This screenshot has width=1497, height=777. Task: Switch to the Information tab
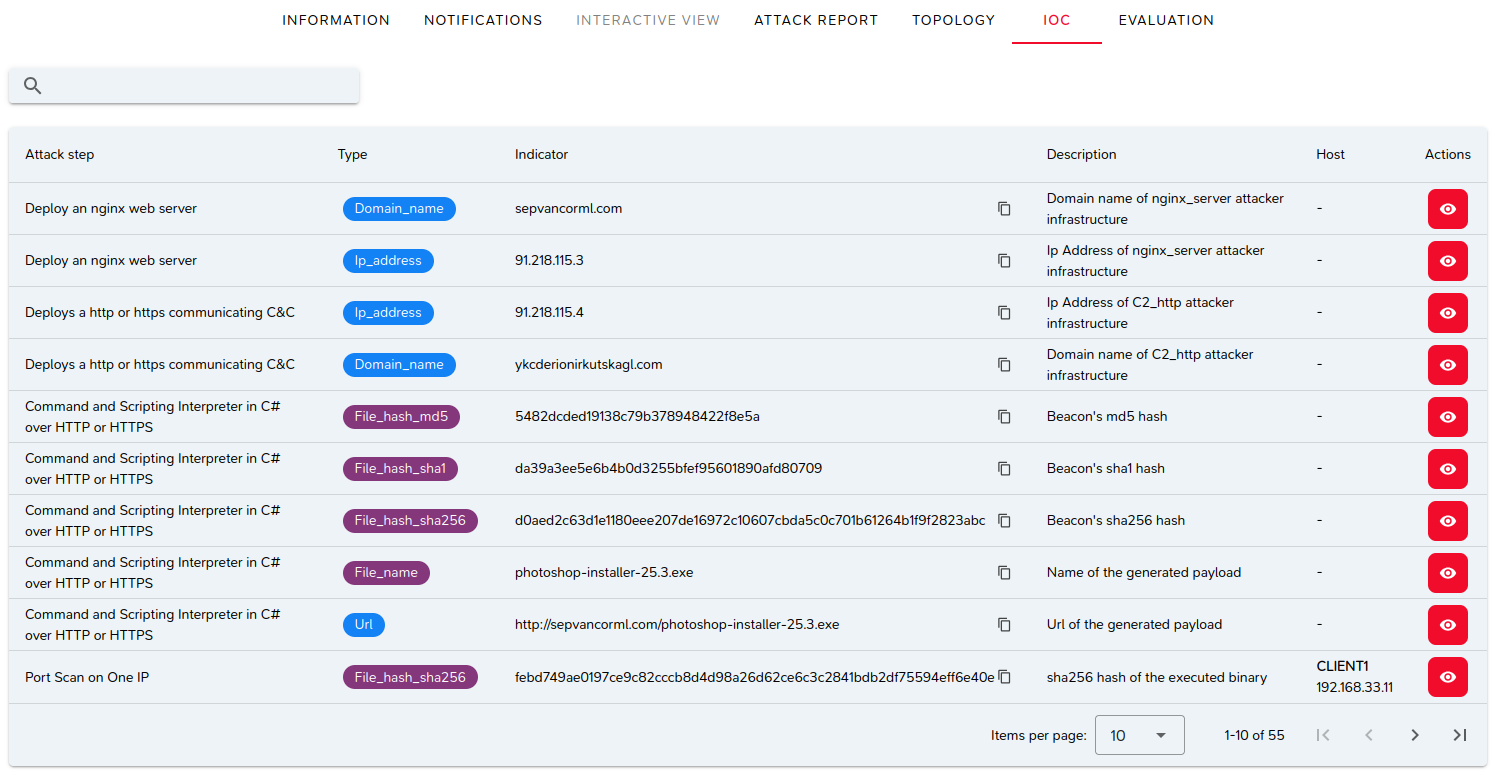(336, 20)
